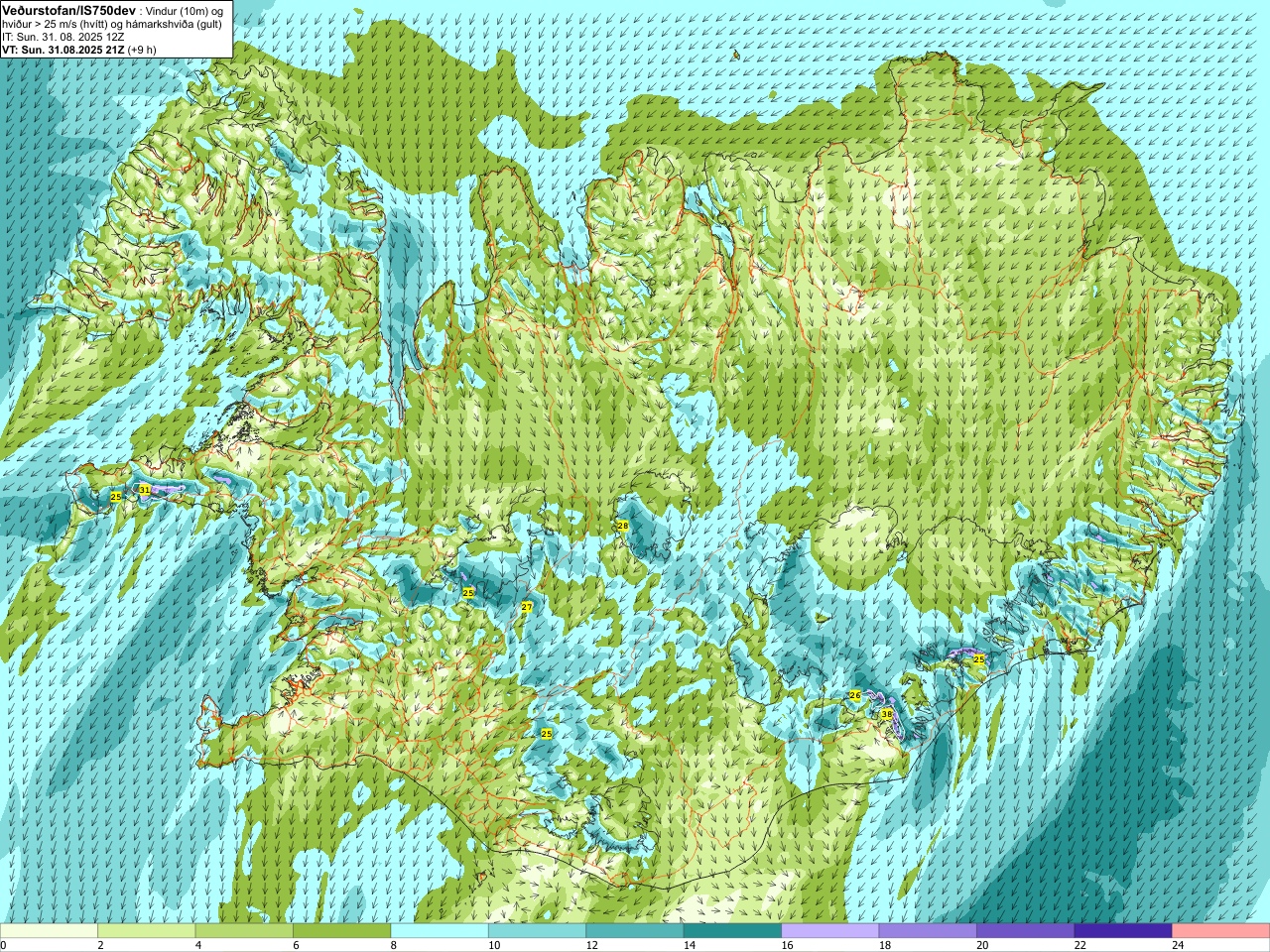
Task: Click the 6–8 m/s dark green legend swatch
Action: (341, 931)
